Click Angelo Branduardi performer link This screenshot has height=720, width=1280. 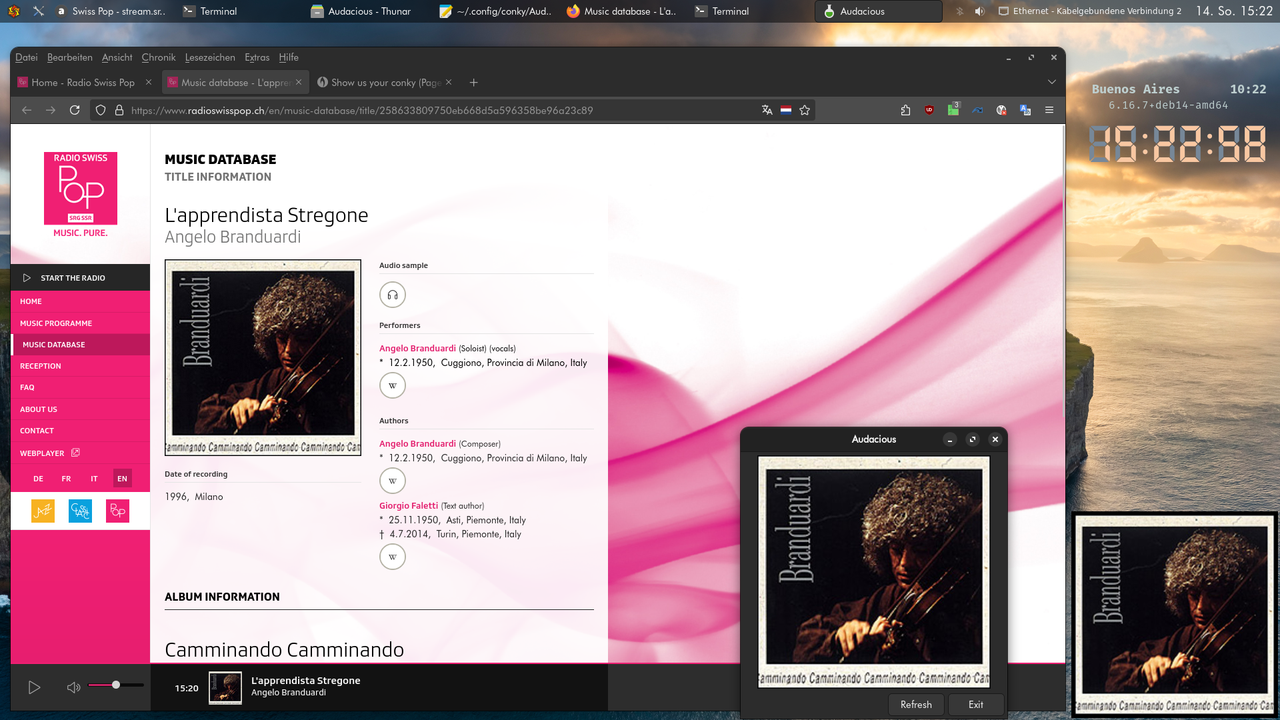point(417,348)
